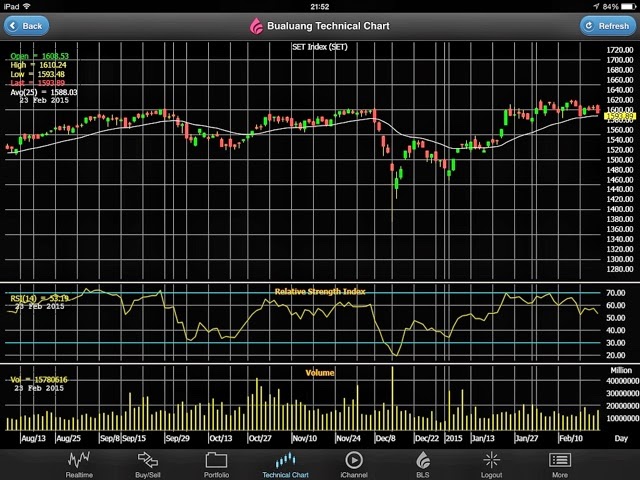
Task: Click the location arrow status icon
Action: click(x=596, y=7)
